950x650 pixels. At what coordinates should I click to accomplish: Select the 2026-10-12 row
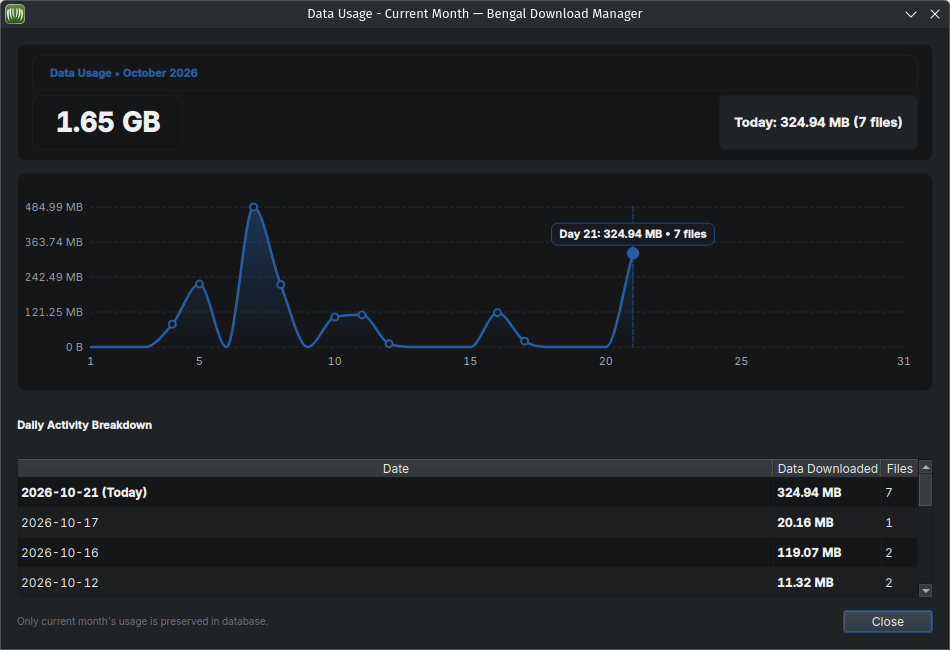[x=468, y=582]
